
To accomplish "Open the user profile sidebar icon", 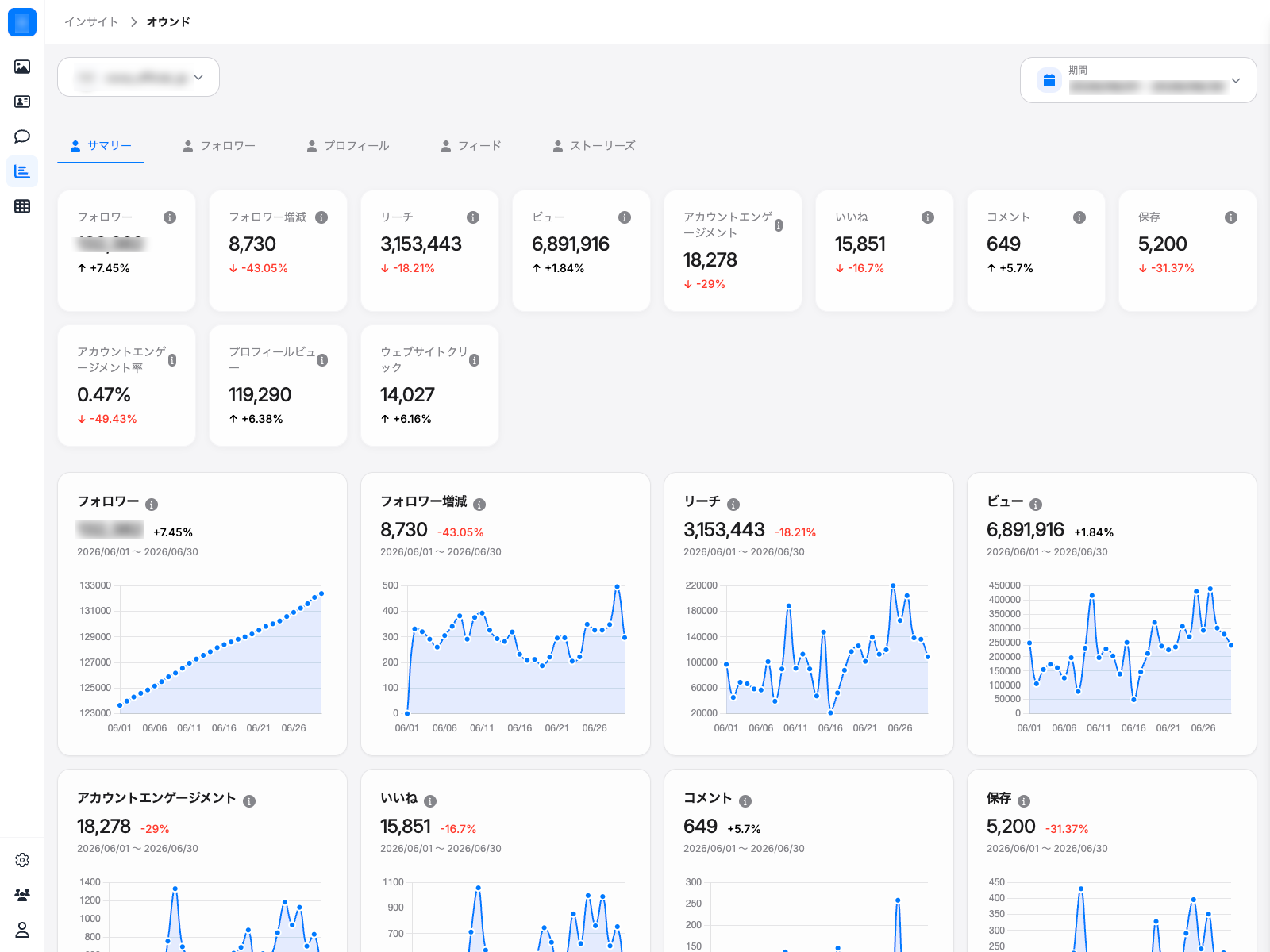I will click(x=22, y=930).
